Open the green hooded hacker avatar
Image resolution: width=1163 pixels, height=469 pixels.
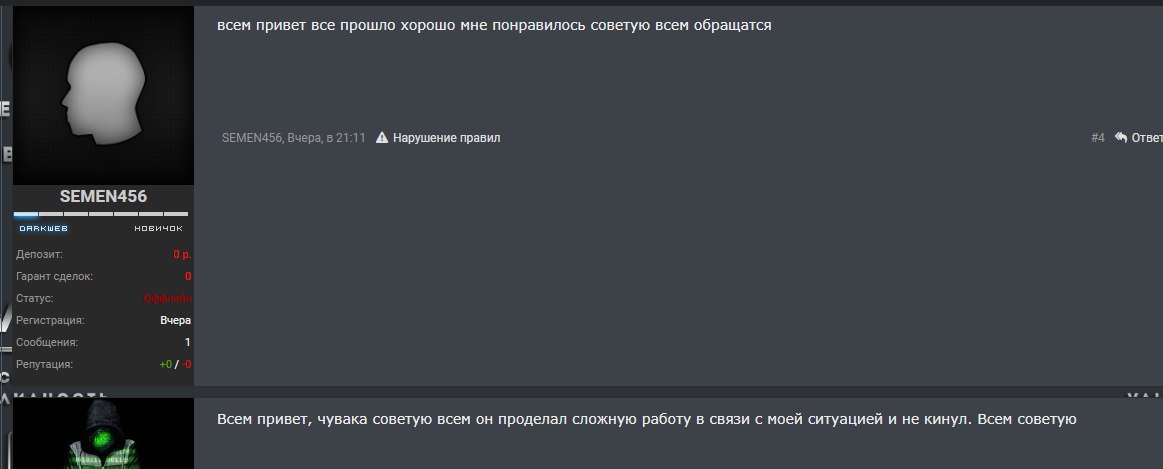[104, 435]
